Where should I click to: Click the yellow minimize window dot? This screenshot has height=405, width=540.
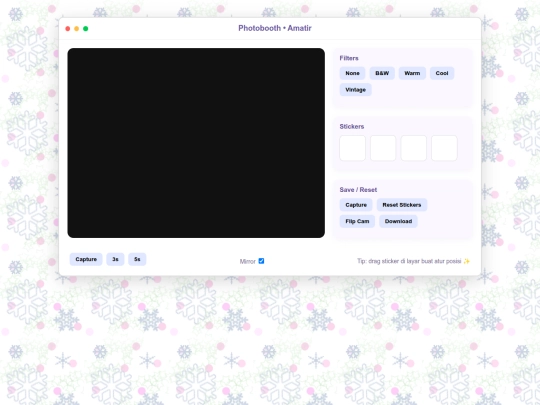77,29
